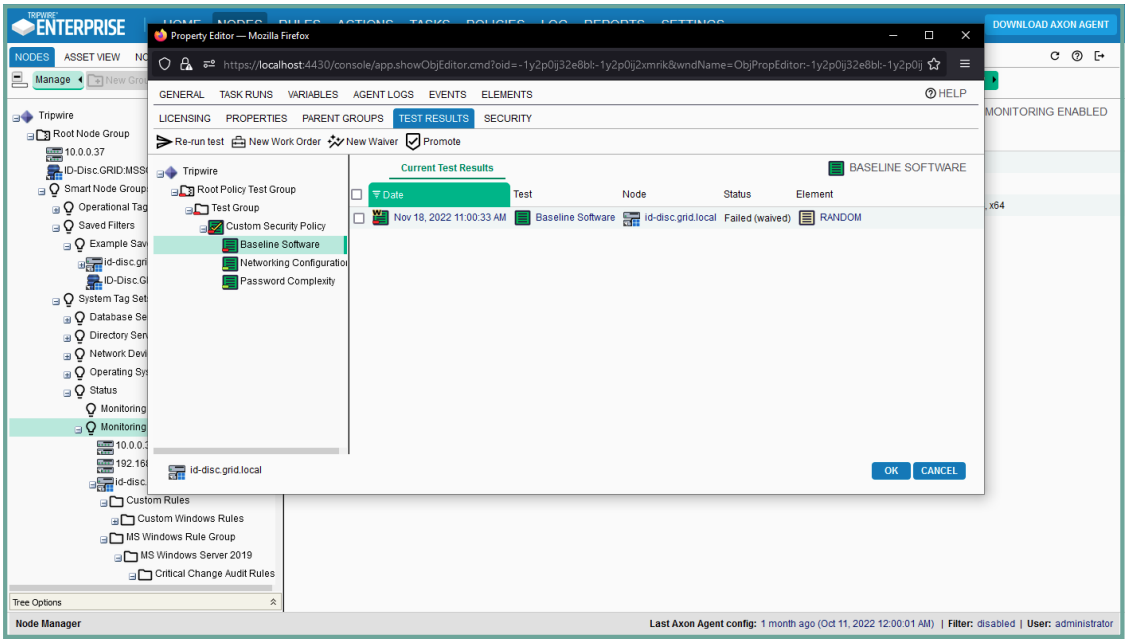Viewport: 1126px width, 639px height.
Task: Open the VARIABLES tab
Action: [313, 95]
